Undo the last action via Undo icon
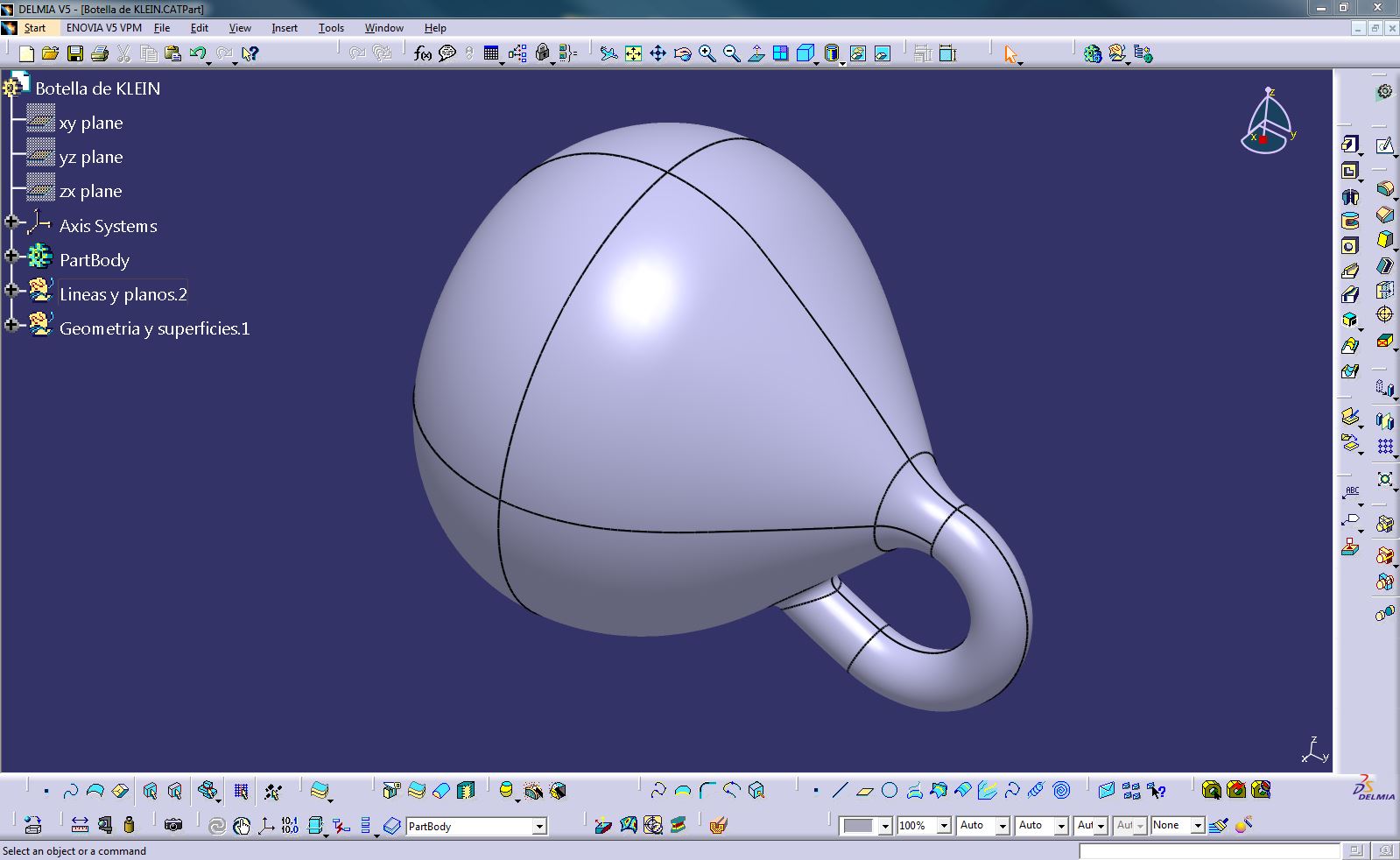The image size is (1400, 860). point(197,53)
